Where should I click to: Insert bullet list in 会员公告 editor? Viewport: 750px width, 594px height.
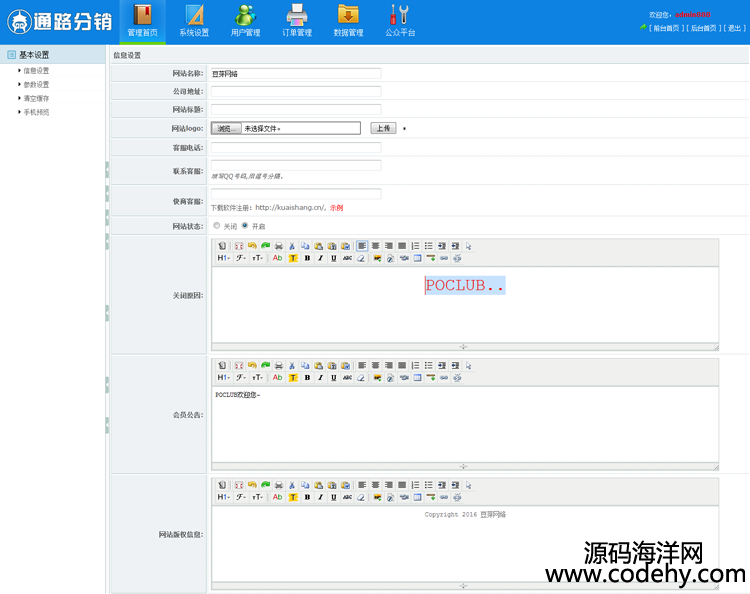click(x=429, y=365)
